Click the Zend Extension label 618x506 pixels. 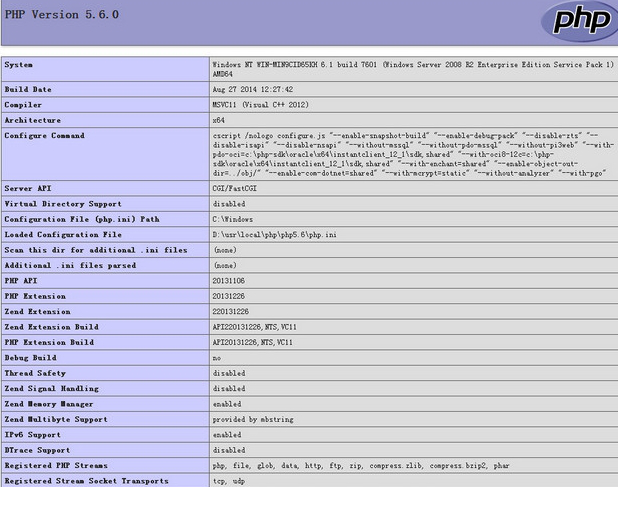pos(37,311)
